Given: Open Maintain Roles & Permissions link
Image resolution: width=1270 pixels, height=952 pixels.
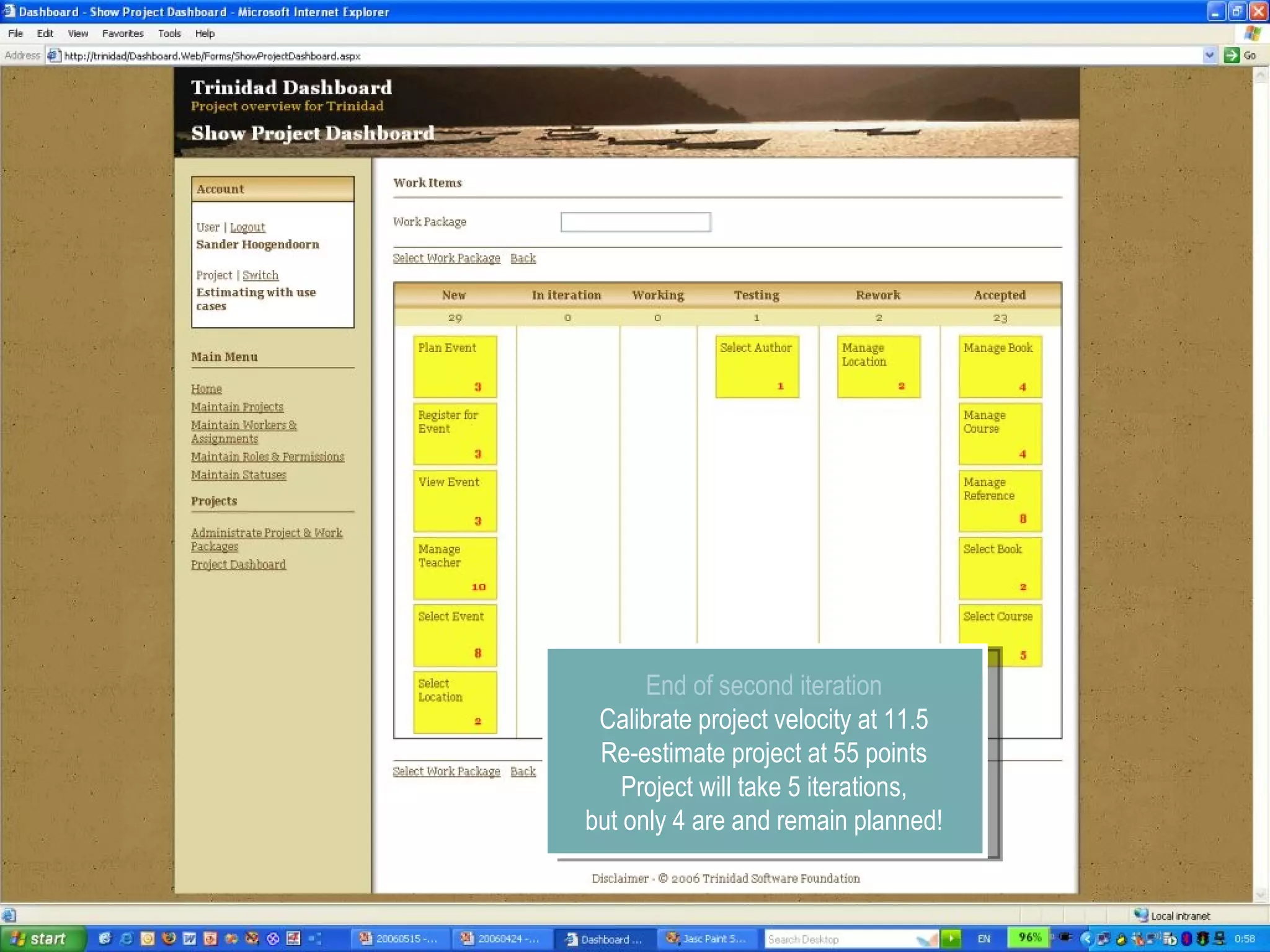Looking at the screenshot, I should pyautogui.click(x=267, y=457).
